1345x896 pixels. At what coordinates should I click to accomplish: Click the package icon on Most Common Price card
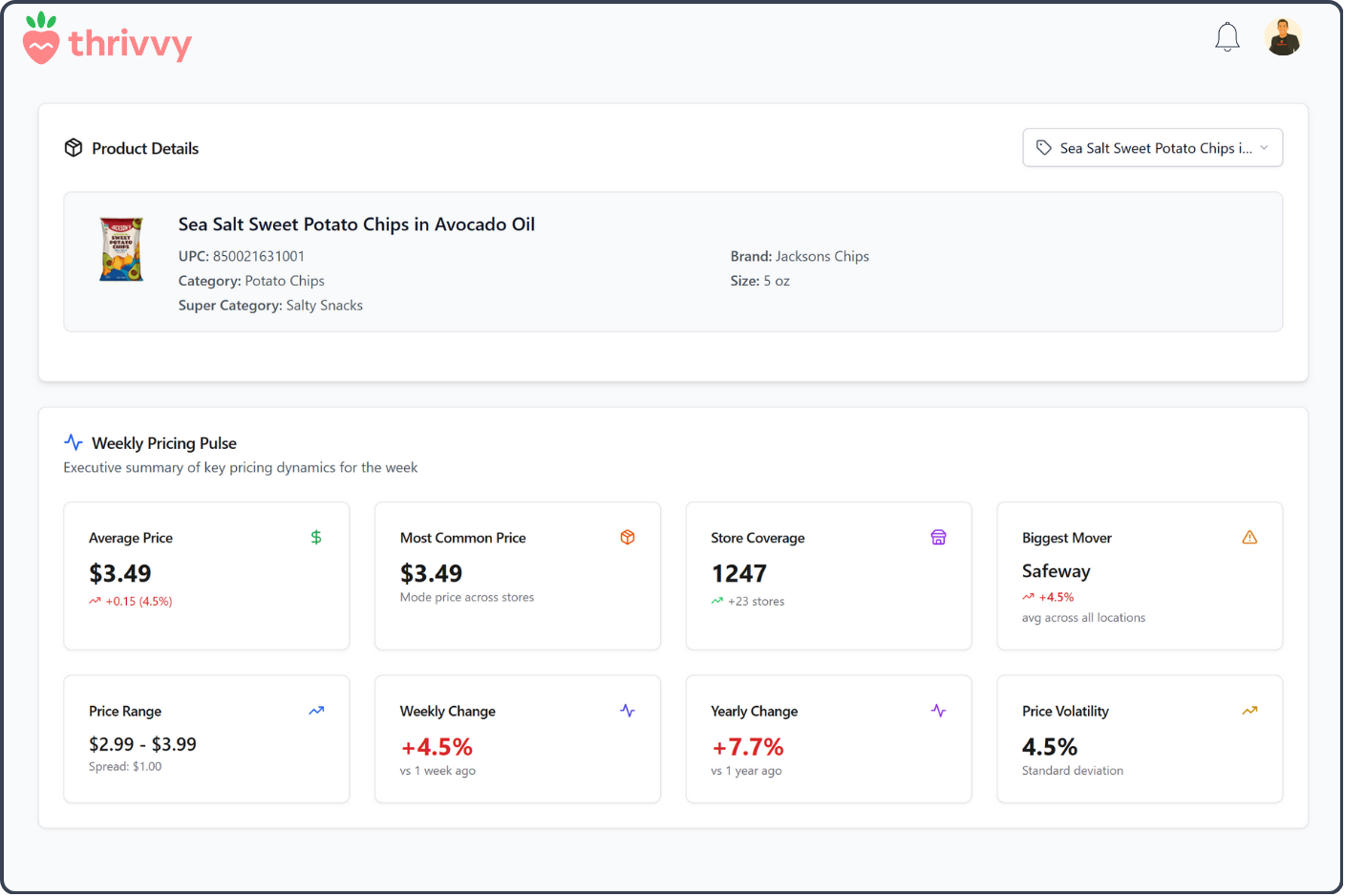tap(628, 537)
